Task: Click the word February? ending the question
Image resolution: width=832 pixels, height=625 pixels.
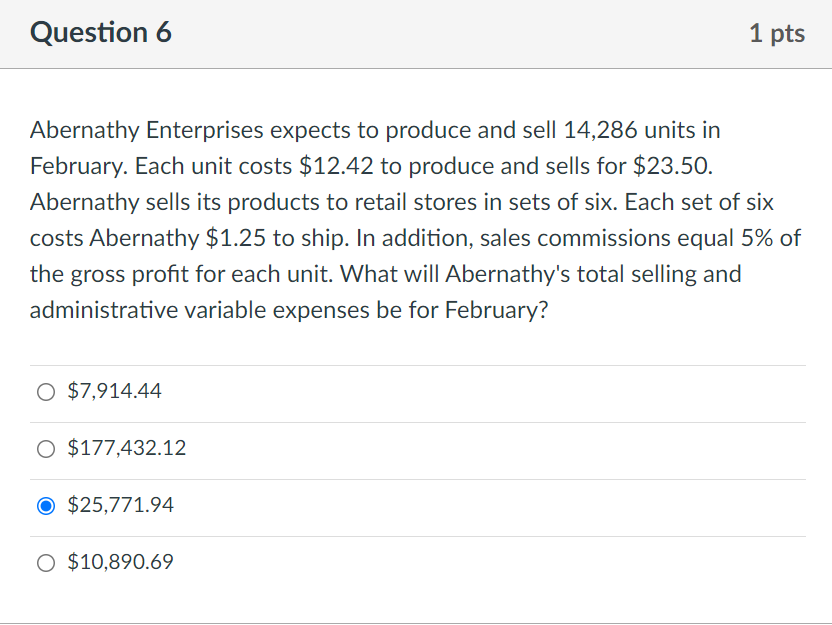Action: click(x=495, y=310)
